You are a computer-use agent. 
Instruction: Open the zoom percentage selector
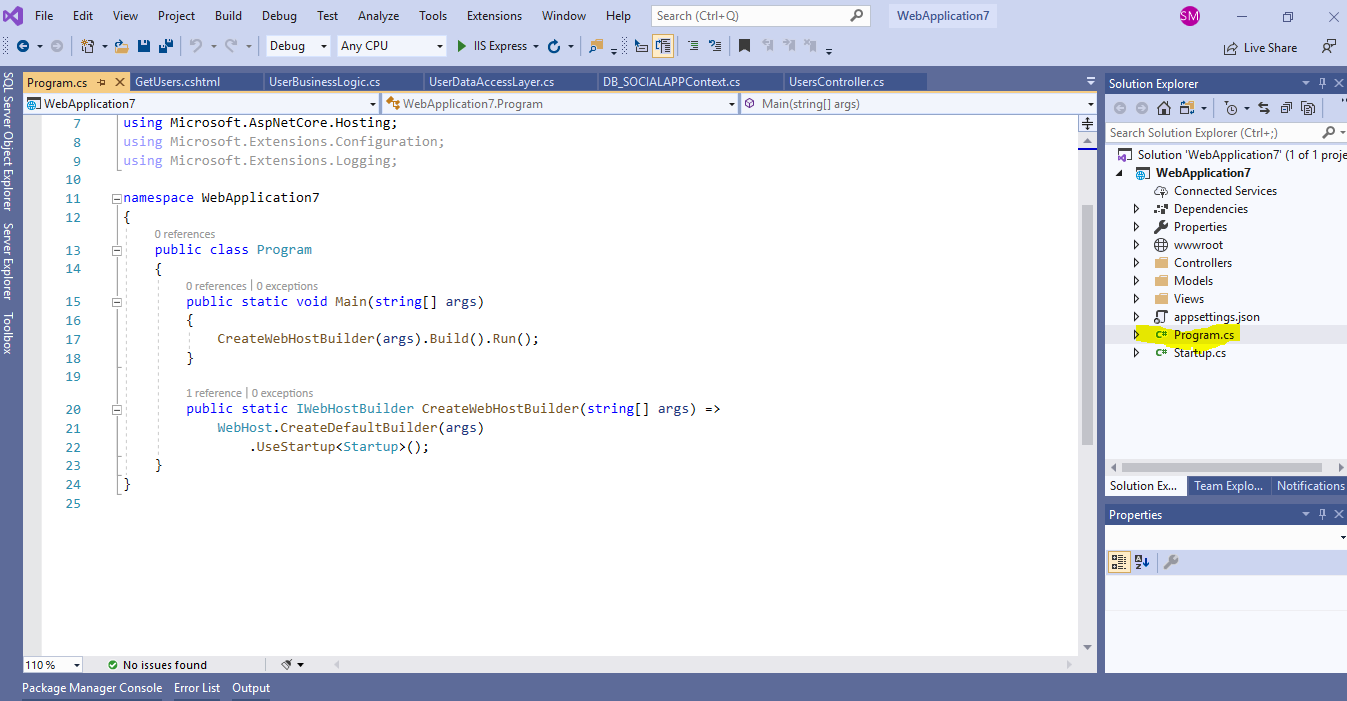(52, 664)
